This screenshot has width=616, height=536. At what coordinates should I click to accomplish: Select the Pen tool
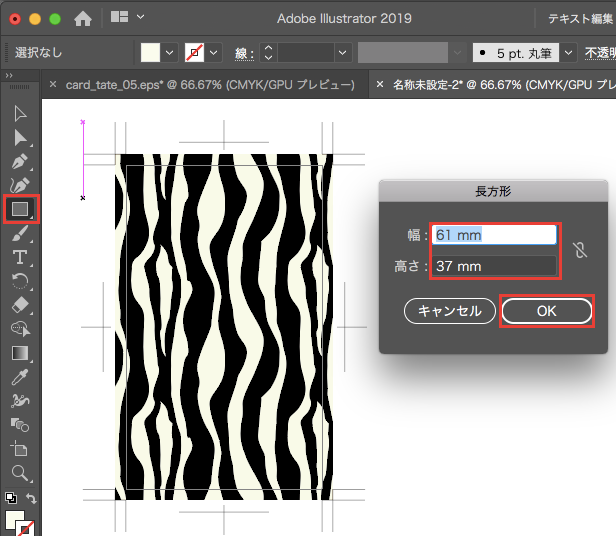coord(20,161)
